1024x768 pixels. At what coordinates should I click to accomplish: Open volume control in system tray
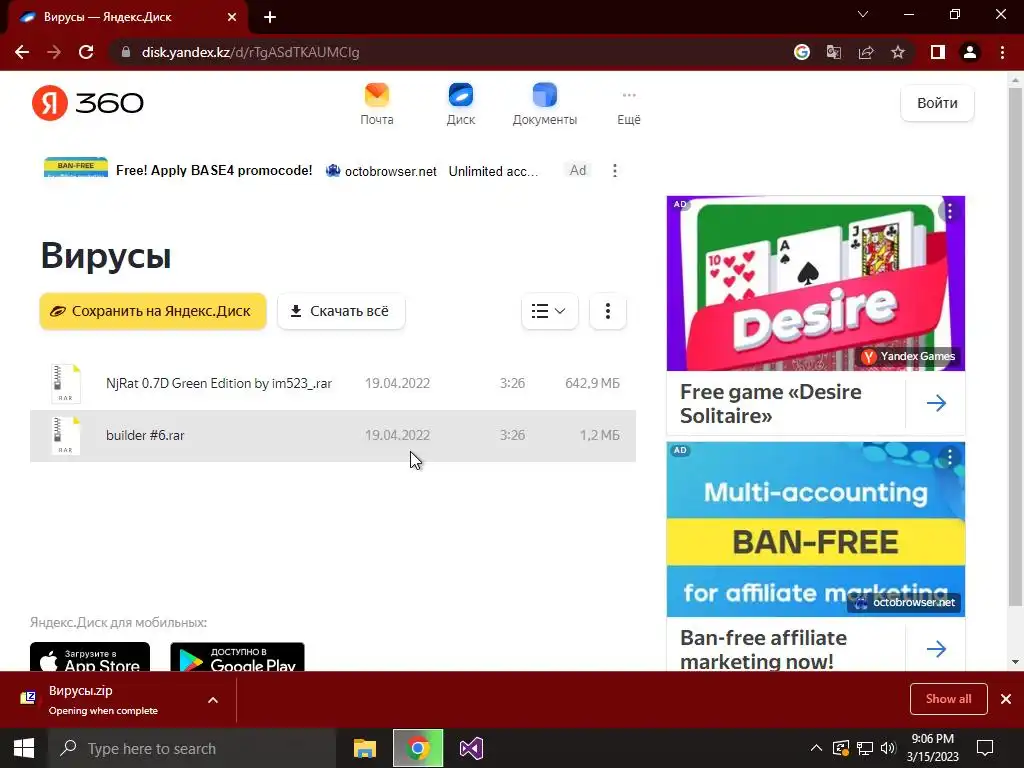coord(888,748)
